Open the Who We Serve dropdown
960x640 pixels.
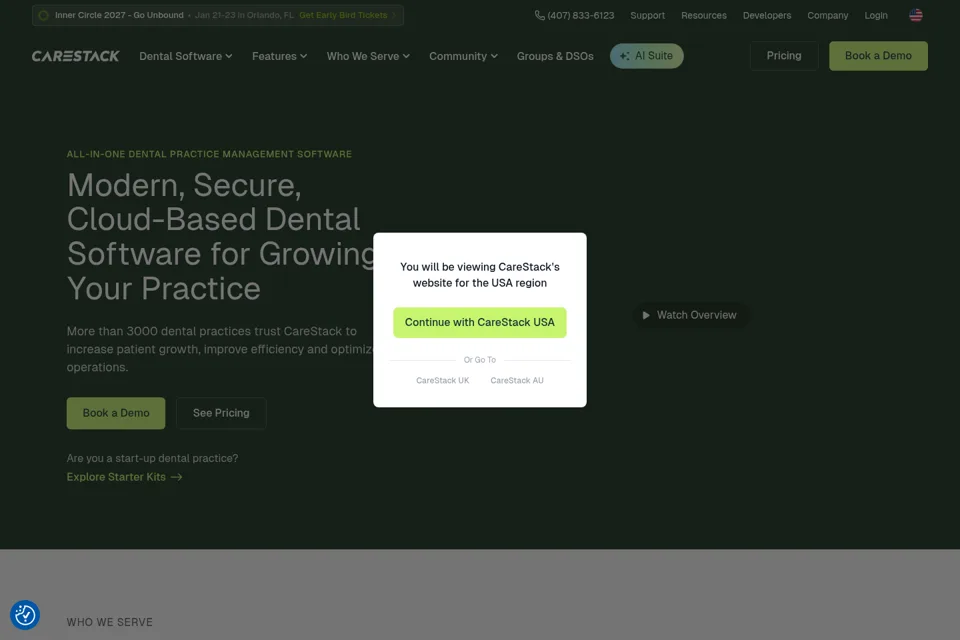click(x=368, y=56)
